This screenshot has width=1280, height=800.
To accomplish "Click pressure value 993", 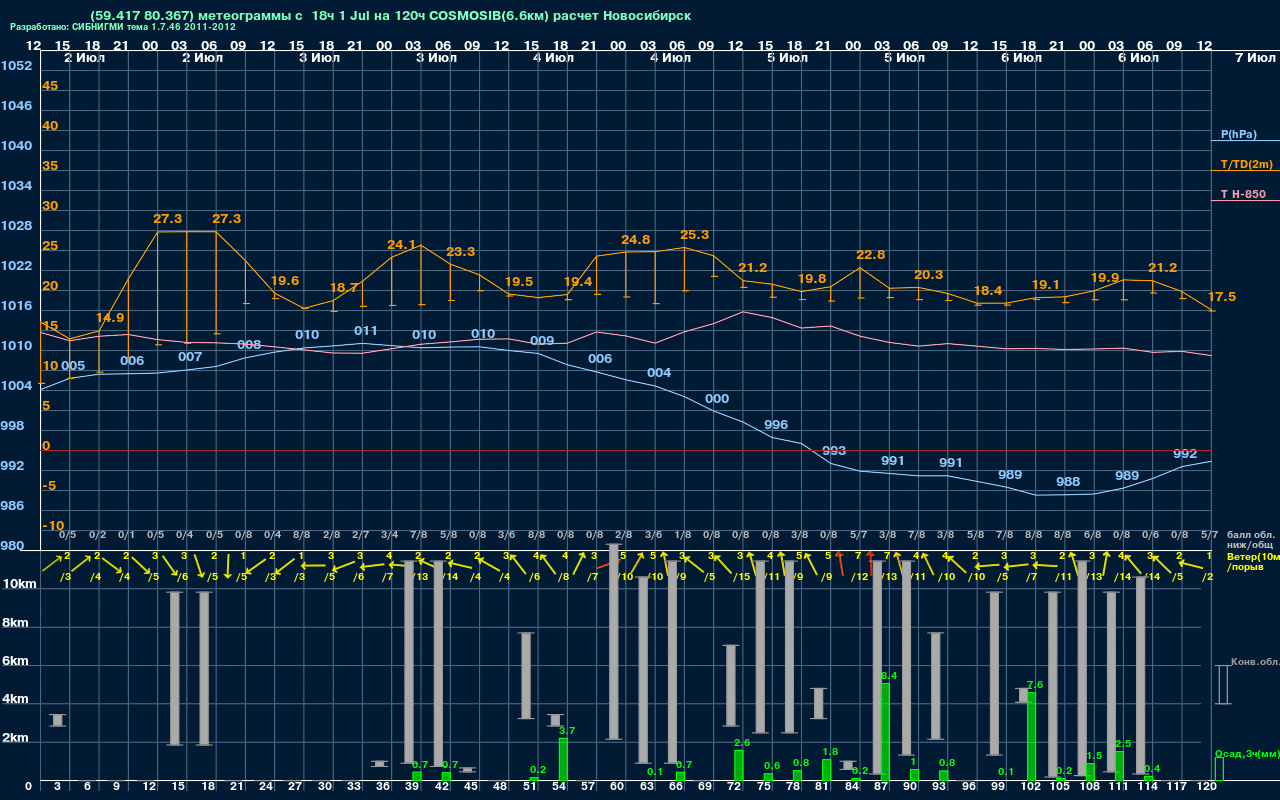I will pos(834,451).
